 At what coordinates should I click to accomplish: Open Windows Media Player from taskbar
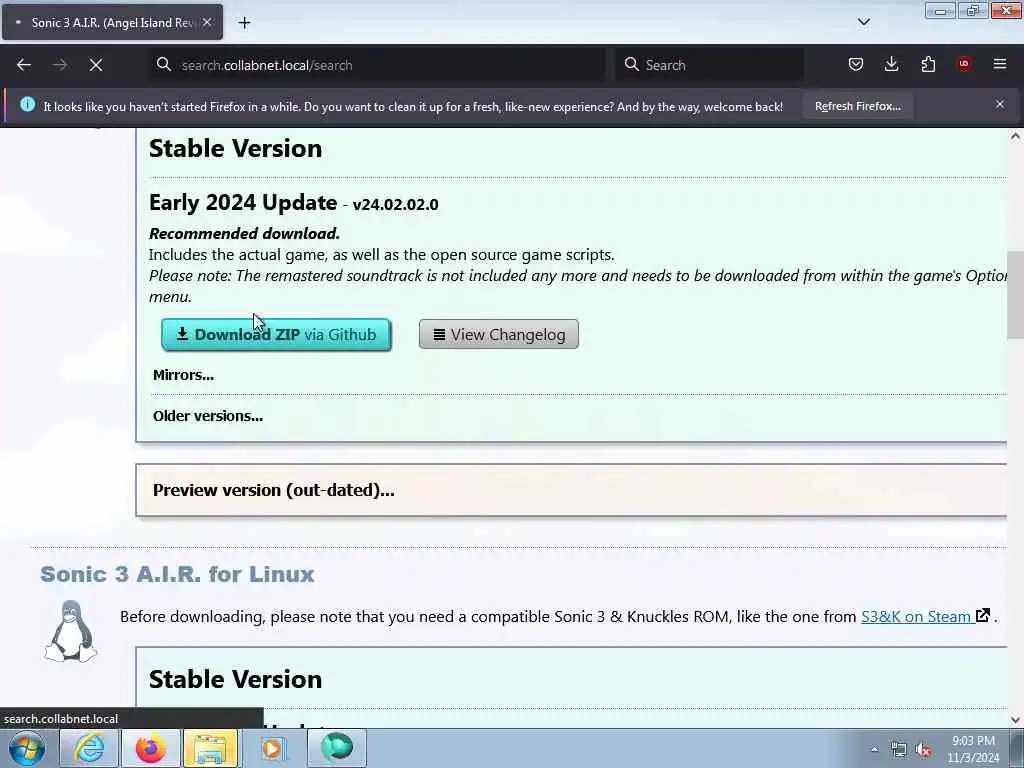pos(272,748)
